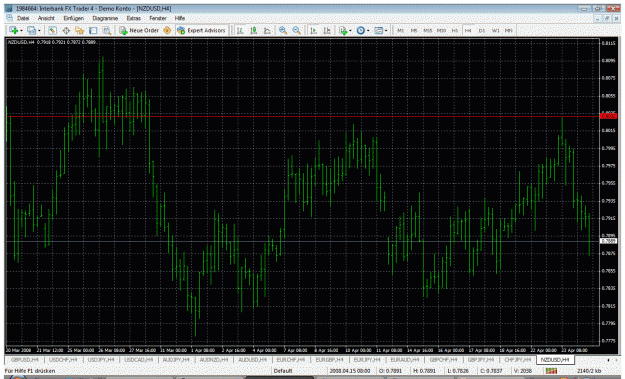Screen dimensions: 625x379
Task: Select the M1 timeframe button
Action: point(401,30)
